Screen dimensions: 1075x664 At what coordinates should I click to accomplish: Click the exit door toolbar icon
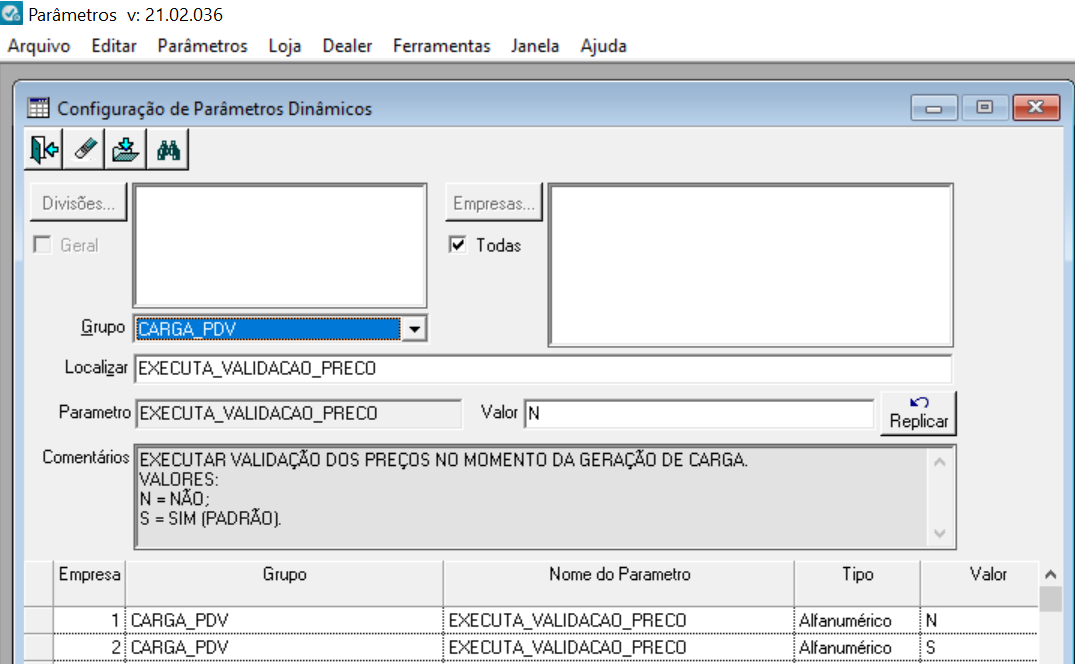(44, 149)
